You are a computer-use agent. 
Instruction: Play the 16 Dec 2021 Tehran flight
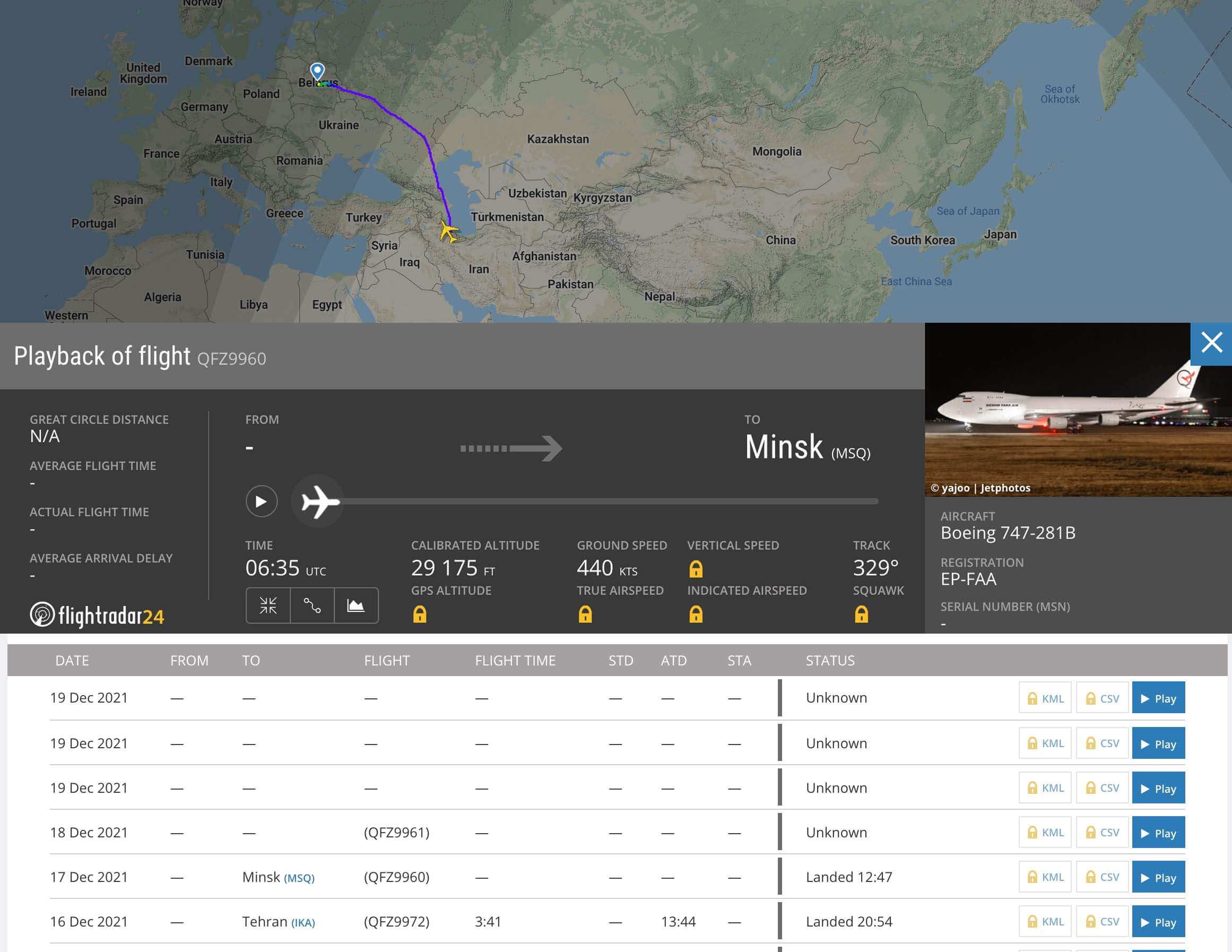pos(1158,922)
